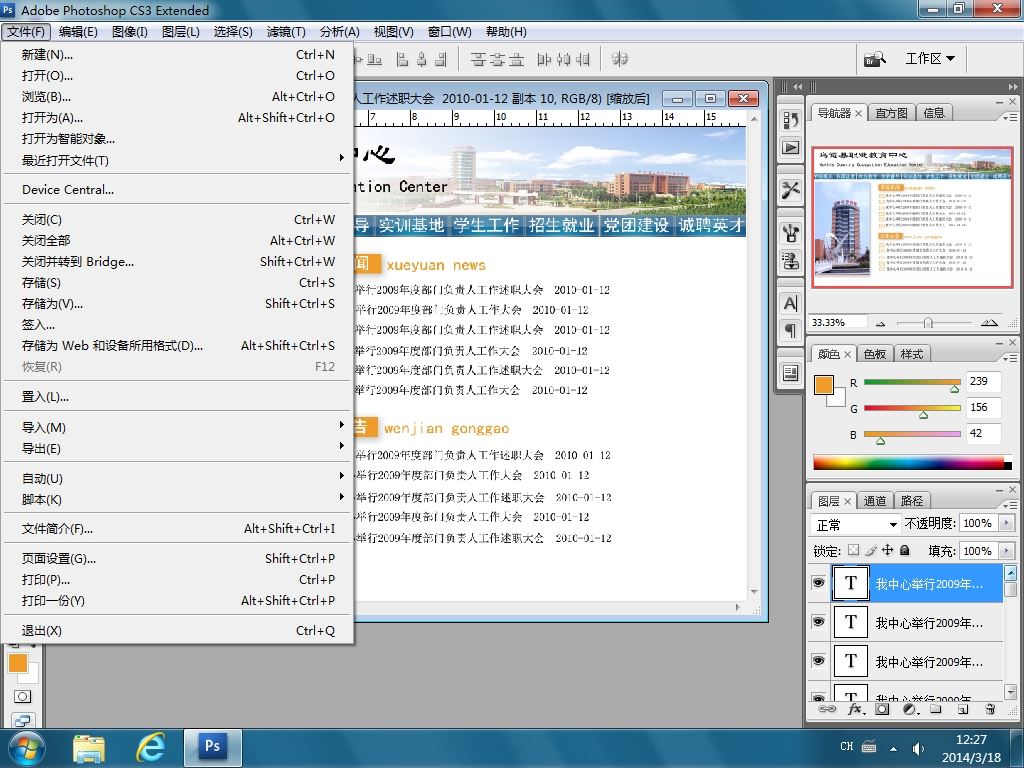Click the R channel slider
The image size is (1024, 768).
tap(912, 383)
